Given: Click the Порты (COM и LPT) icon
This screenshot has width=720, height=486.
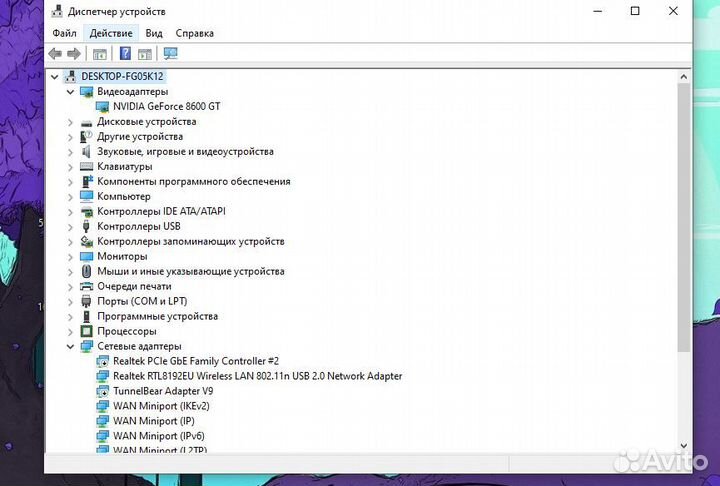Looking at the screenshot, I should click(x=86, y=301).
